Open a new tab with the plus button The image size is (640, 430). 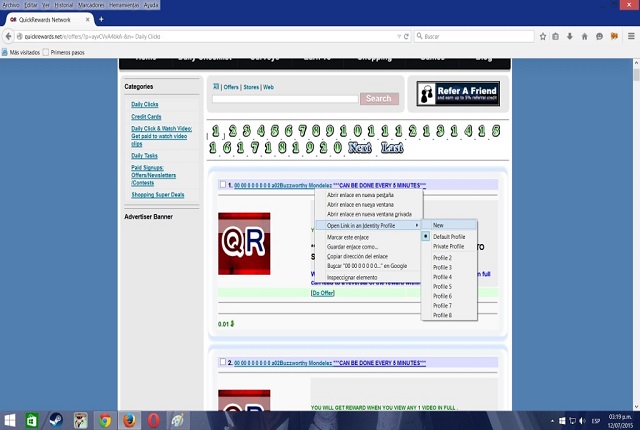101,19
